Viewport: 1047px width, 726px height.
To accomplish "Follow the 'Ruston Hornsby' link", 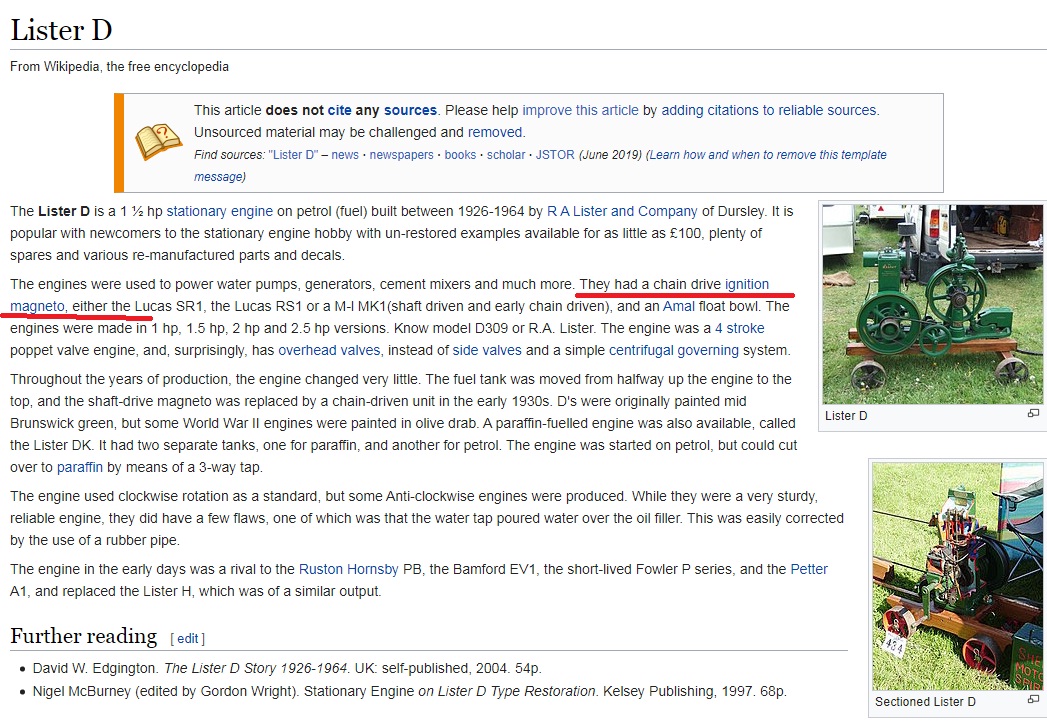I will [x=349, y=569].
